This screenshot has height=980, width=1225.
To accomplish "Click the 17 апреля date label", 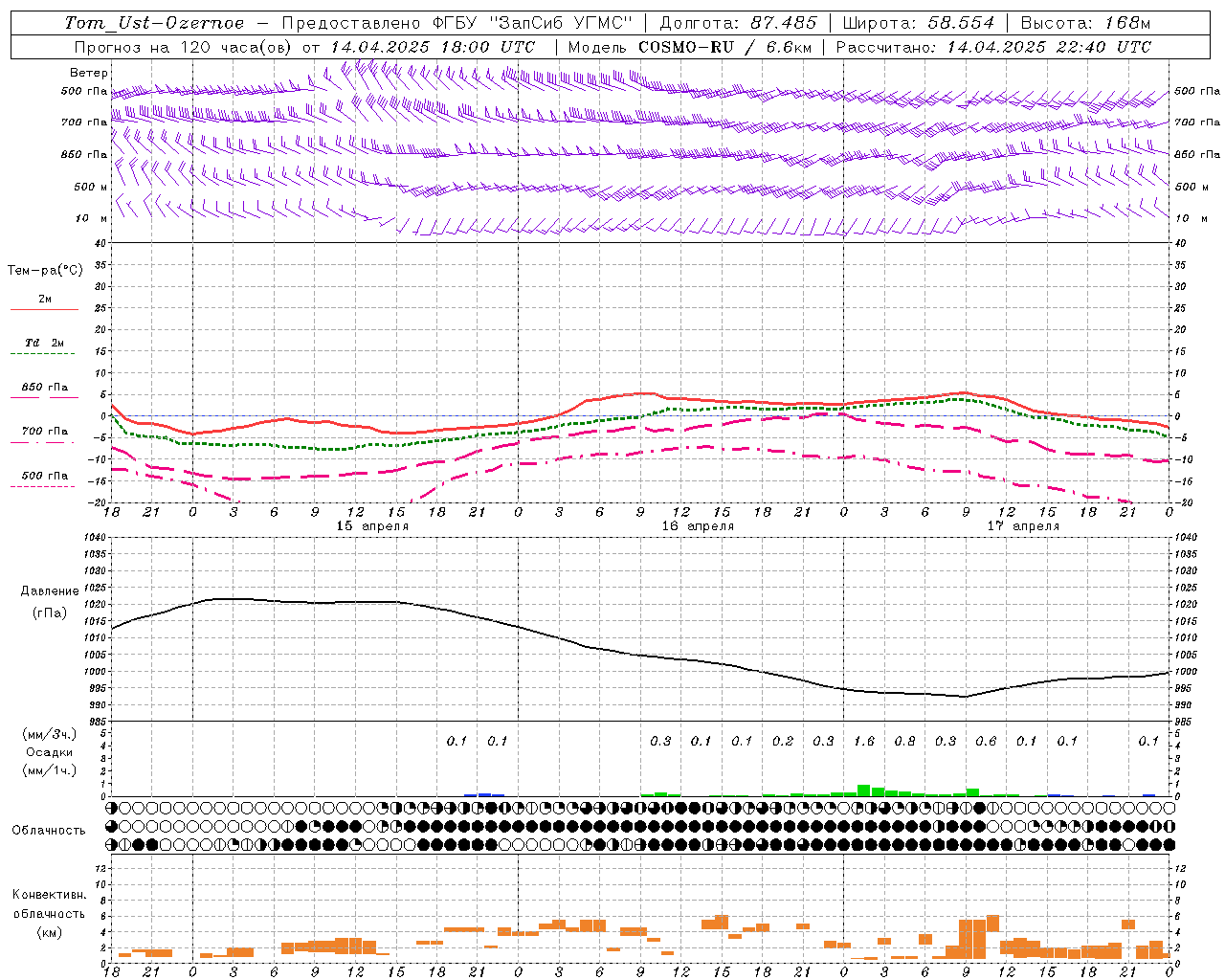I will coord(1023,526).
